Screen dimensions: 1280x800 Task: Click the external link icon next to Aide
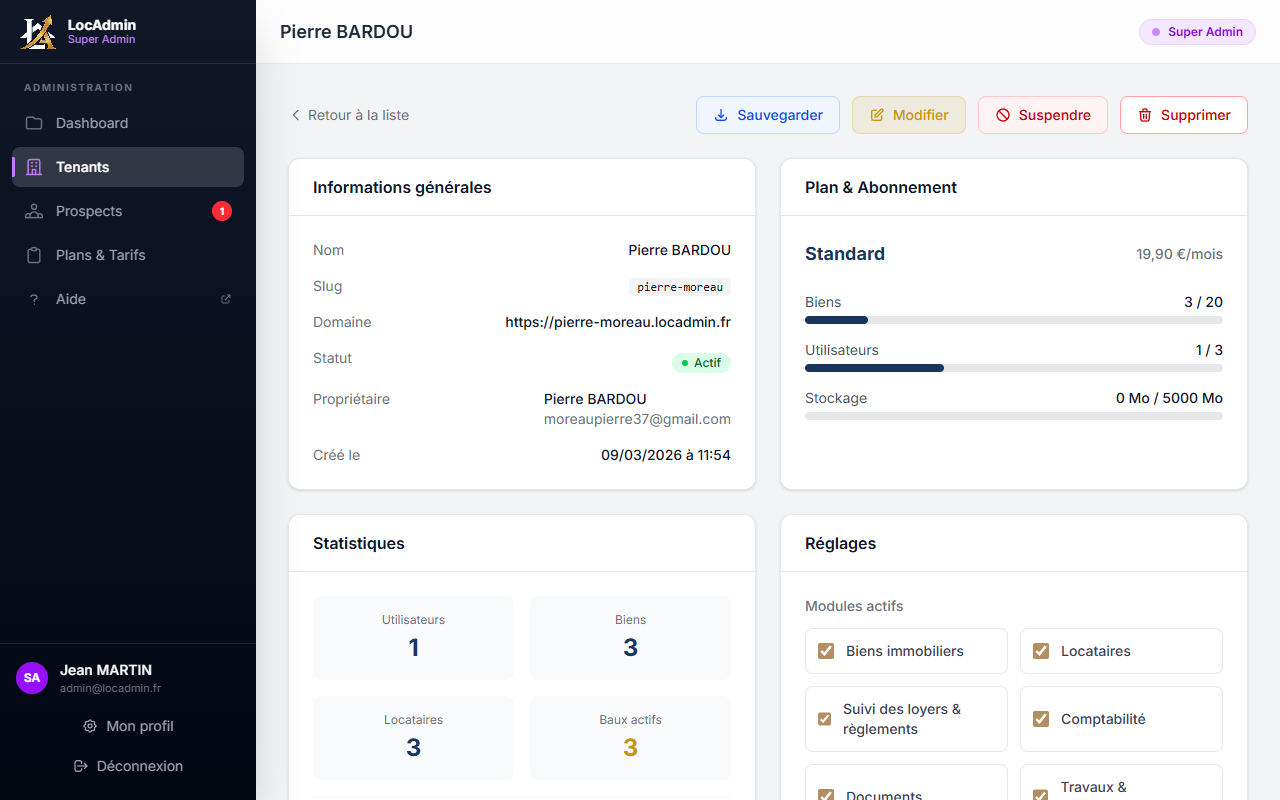pyautogui.click(x=225, y=298)
